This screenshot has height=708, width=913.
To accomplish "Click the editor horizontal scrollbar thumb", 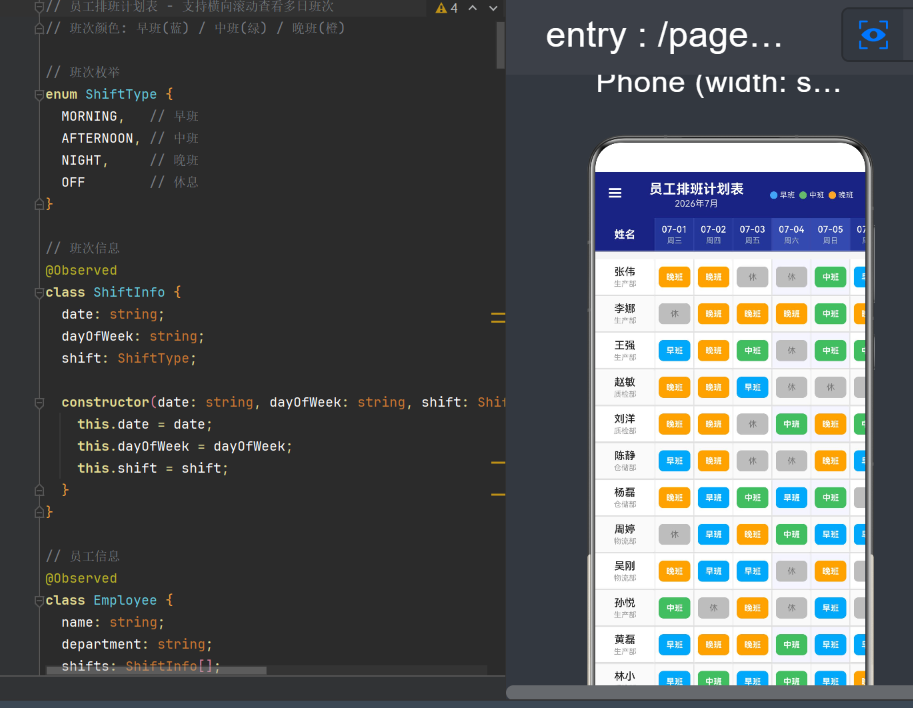I will pyautogui.click(x=156, y=670).
